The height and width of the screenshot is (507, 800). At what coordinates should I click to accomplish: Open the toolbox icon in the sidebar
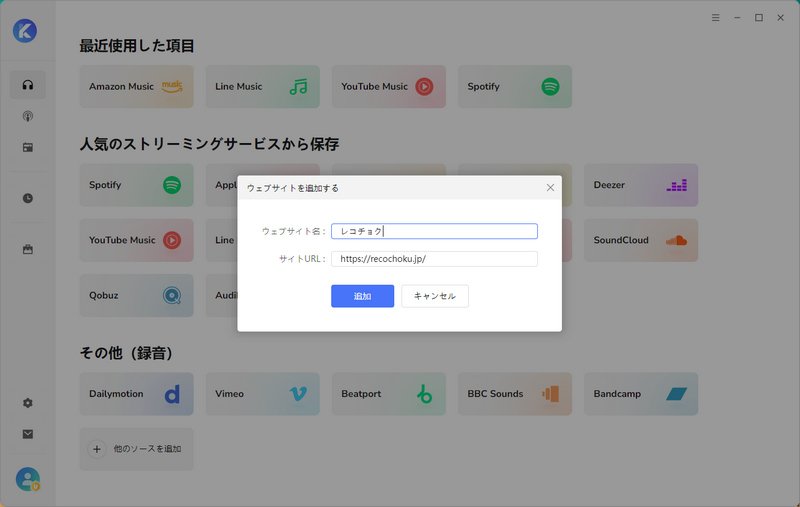pyautogui.click(x=28, y=249)
